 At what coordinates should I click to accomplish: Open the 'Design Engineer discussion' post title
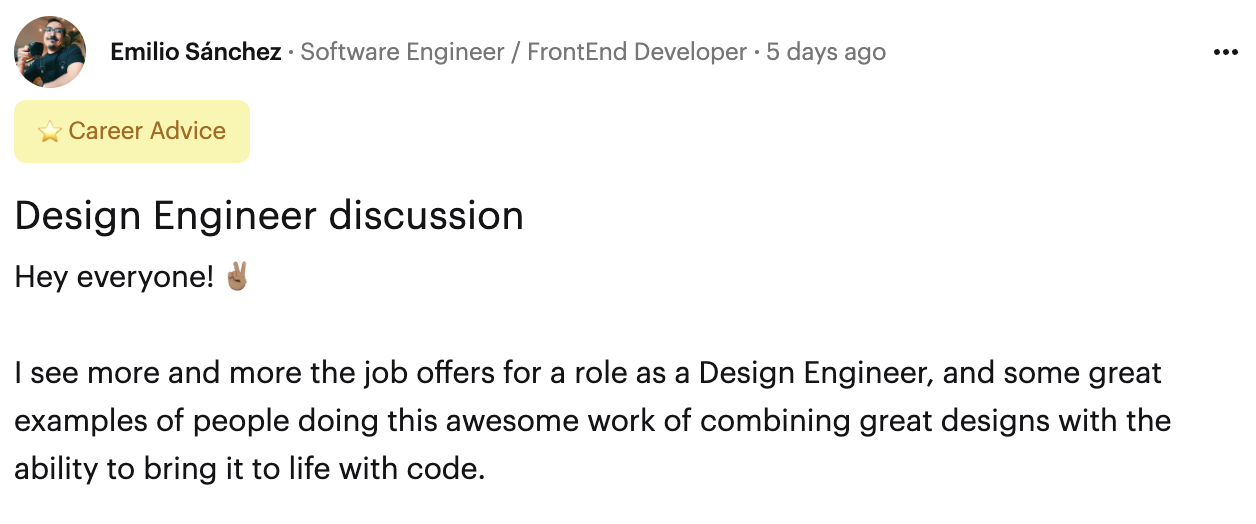[269, 216]
